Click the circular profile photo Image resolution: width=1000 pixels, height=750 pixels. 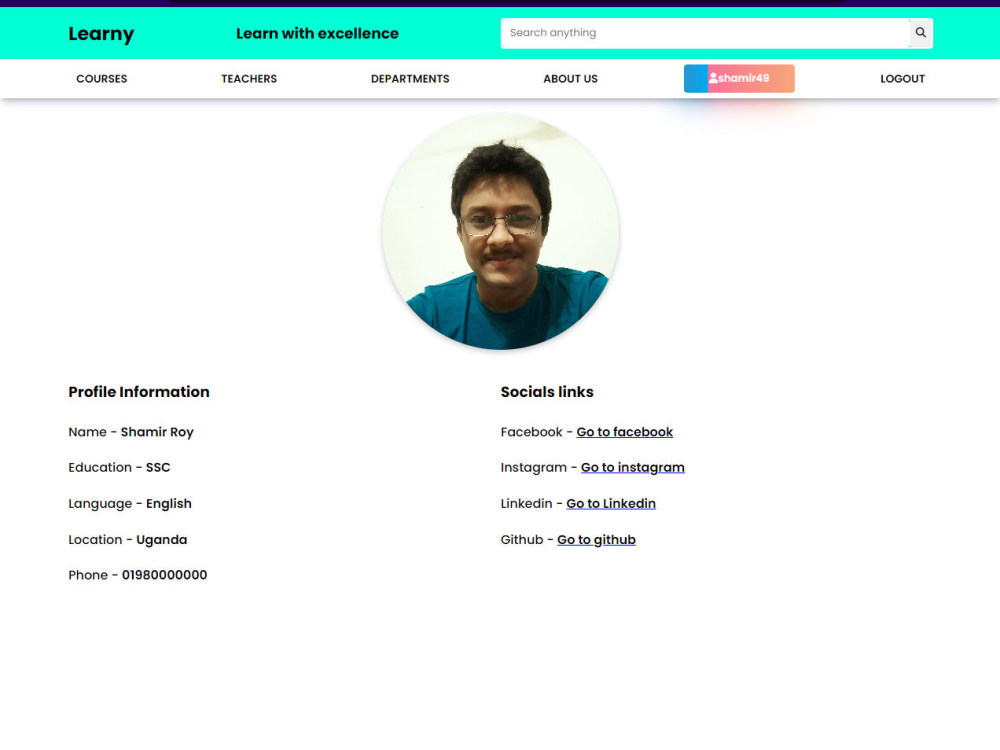501,232
